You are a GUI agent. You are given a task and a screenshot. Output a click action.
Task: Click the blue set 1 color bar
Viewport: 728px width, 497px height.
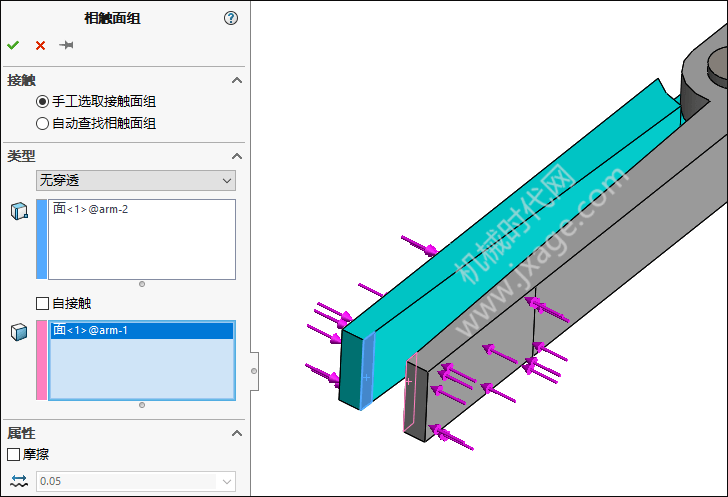tap(41, 239)
